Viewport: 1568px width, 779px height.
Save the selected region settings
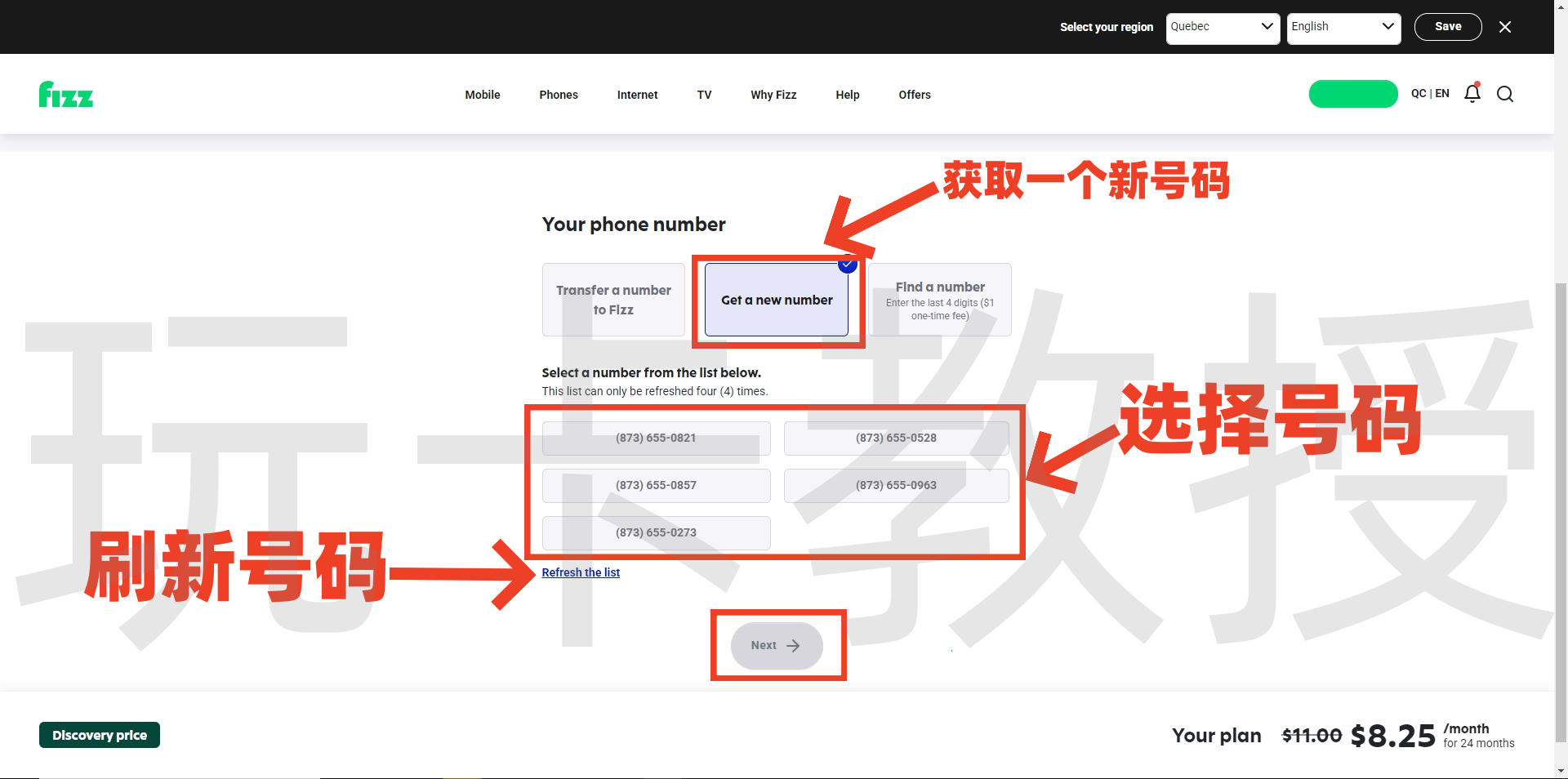(x=1448, y=26)
